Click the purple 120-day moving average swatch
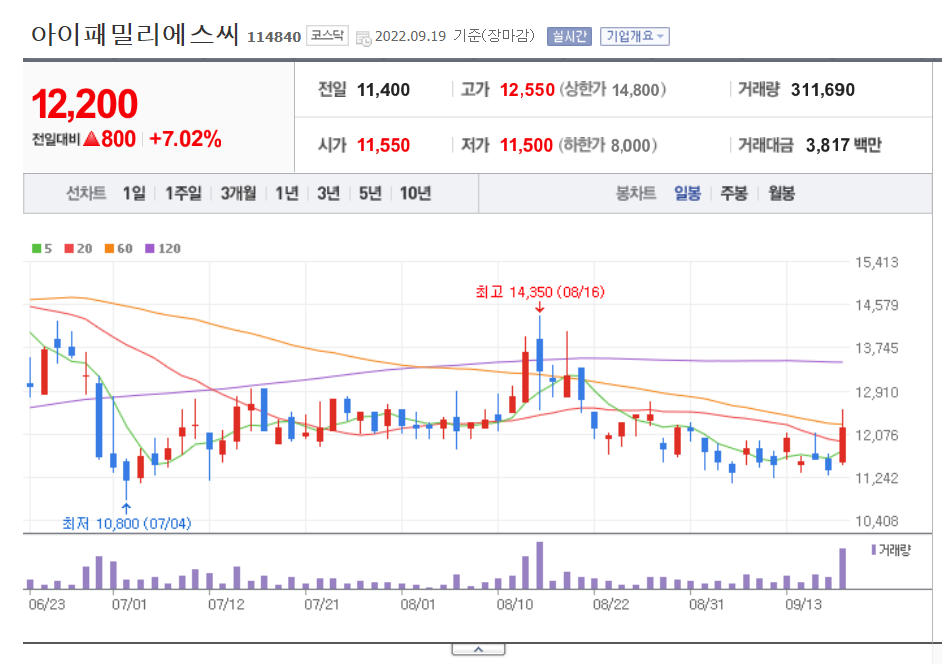942x664 pixels. tap(150, 248)
